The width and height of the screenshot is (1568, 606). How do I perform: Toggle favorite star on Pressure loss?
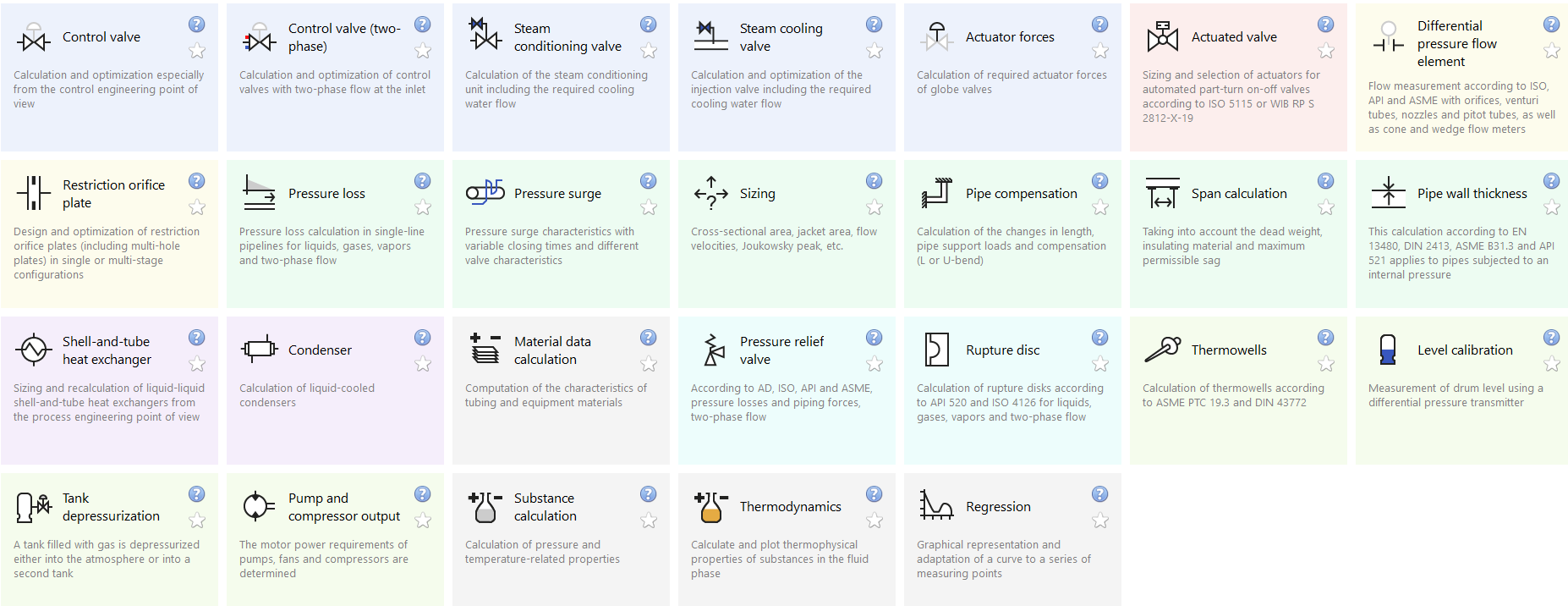(x=423, y=207)
